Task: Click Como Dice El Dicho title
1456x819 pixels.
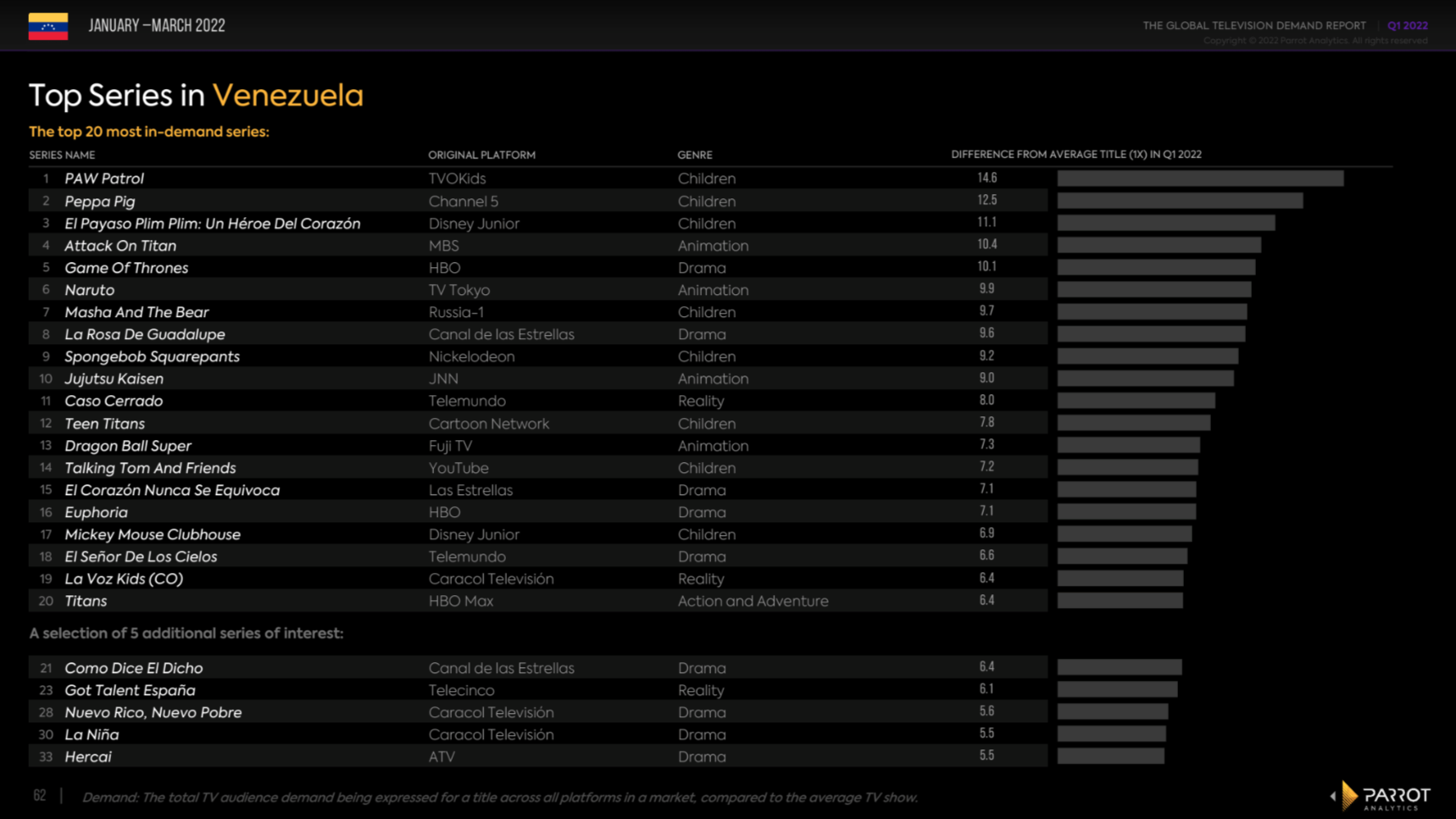Action: [x=134, y=668]
